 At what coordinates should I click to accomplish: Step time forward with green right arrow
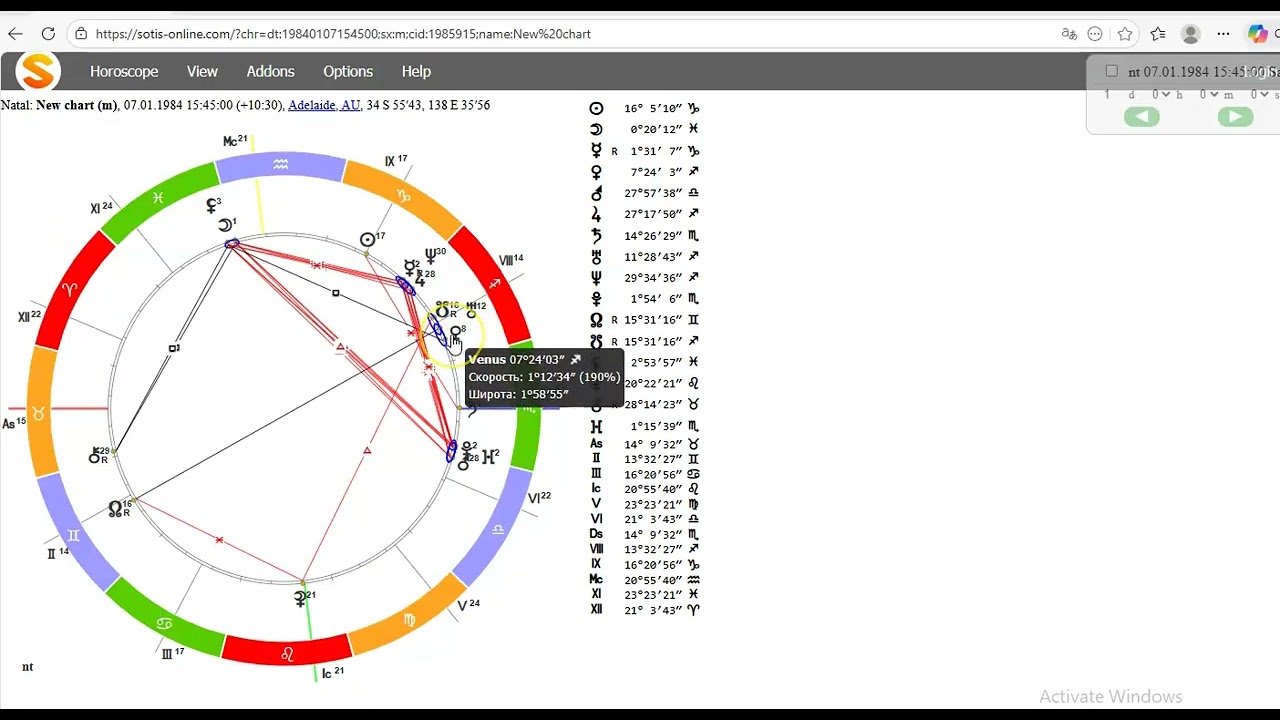coord(1235,117)
